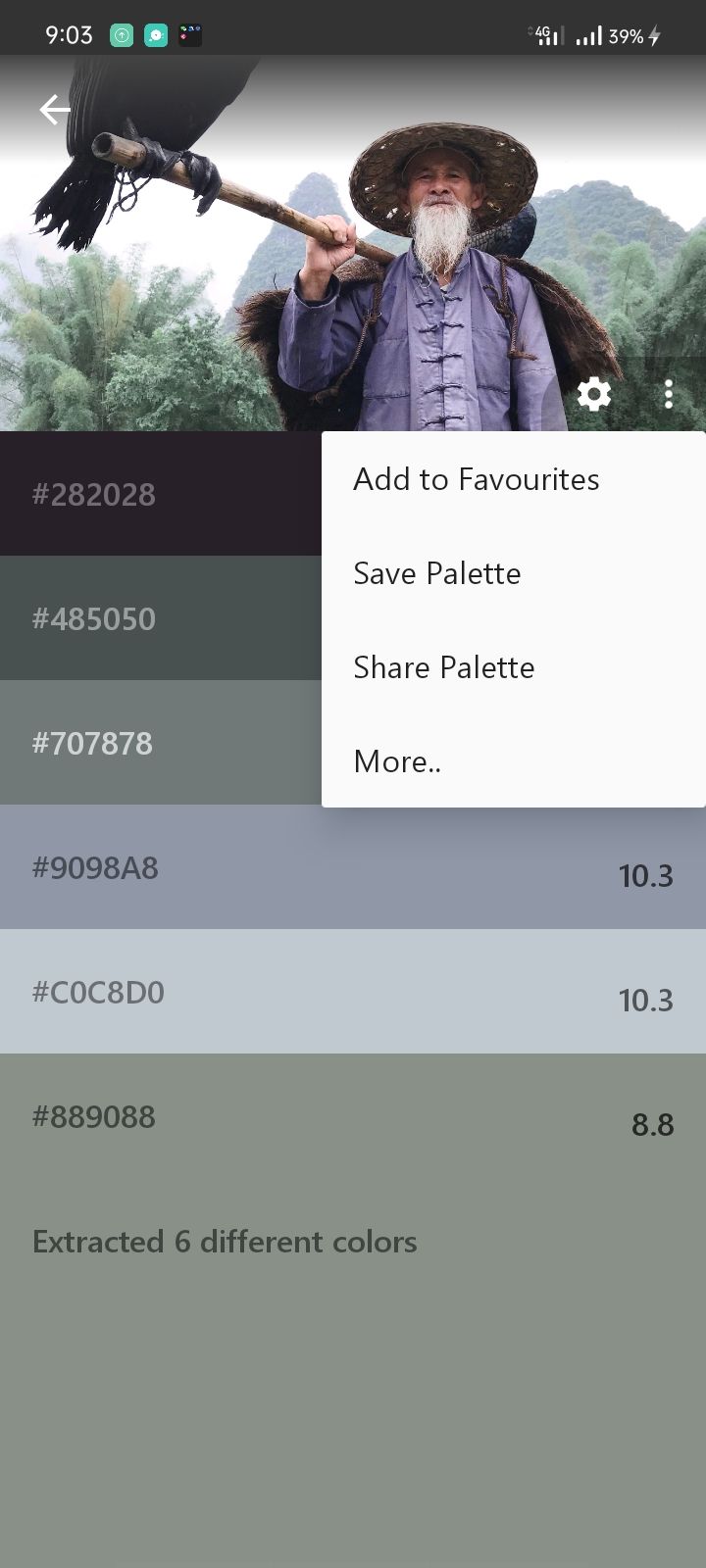Tap the battery charging indicator
The image size is (706, 1568).
pyautogui.click(x=654, y=36)
